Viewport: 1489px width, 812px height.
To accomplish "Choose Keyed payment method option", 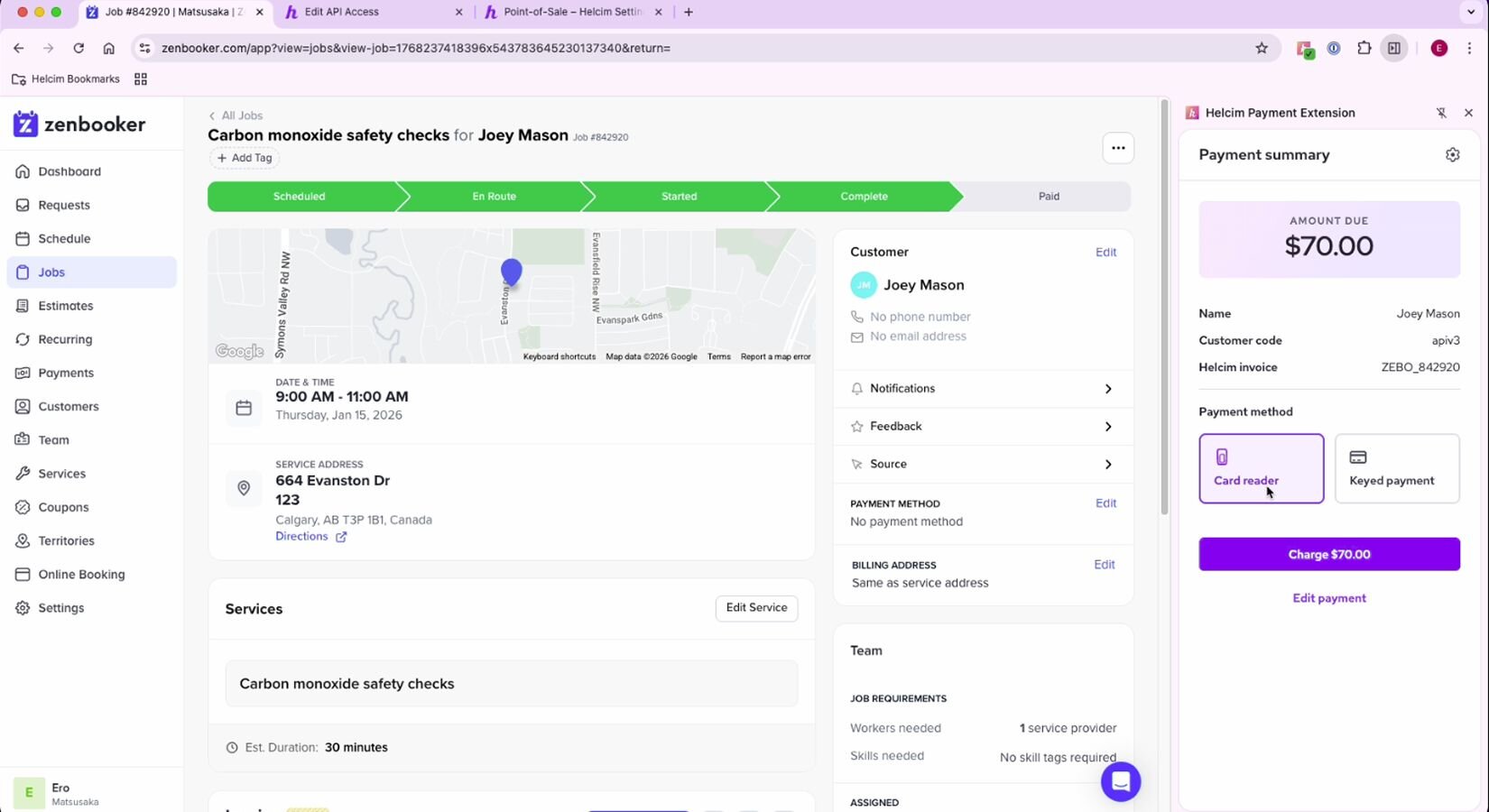I will point(1396,468).
